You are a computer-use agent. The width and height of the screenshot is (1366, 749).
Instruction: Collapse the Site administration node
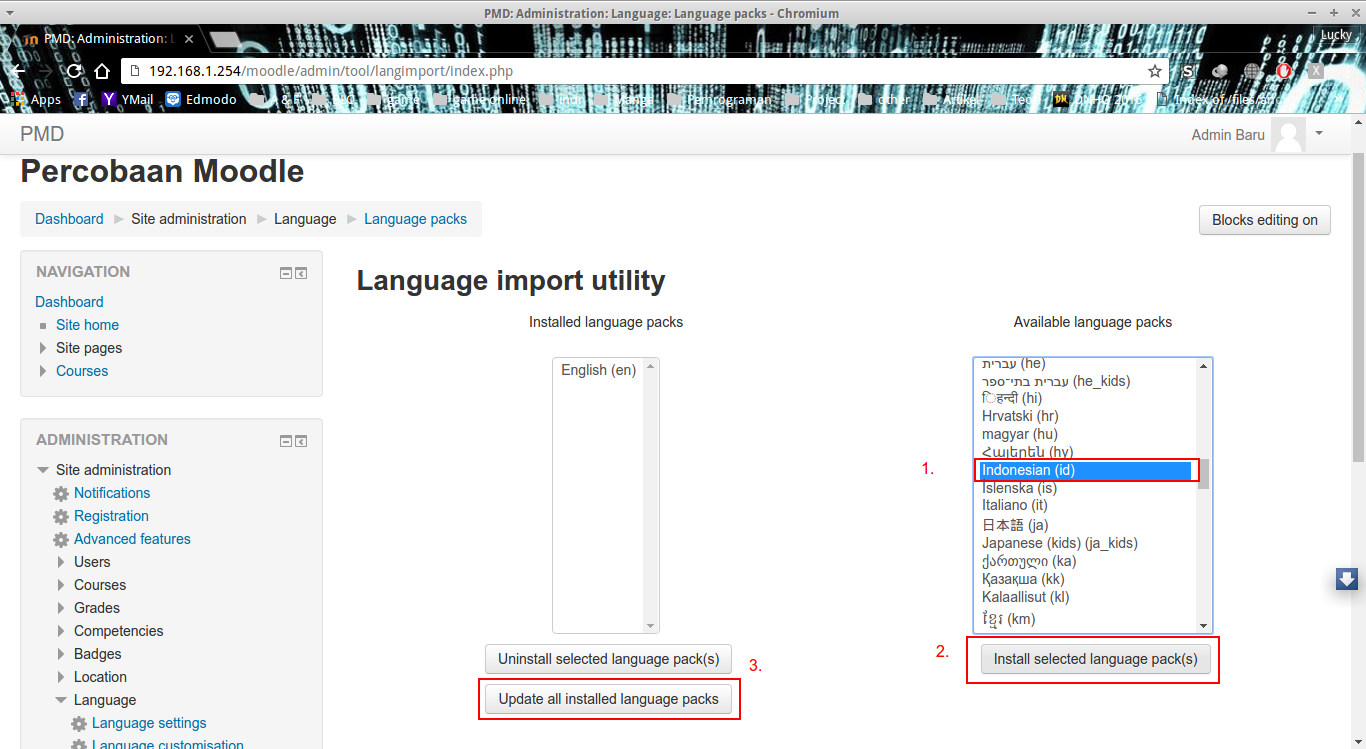pos(43,470)
